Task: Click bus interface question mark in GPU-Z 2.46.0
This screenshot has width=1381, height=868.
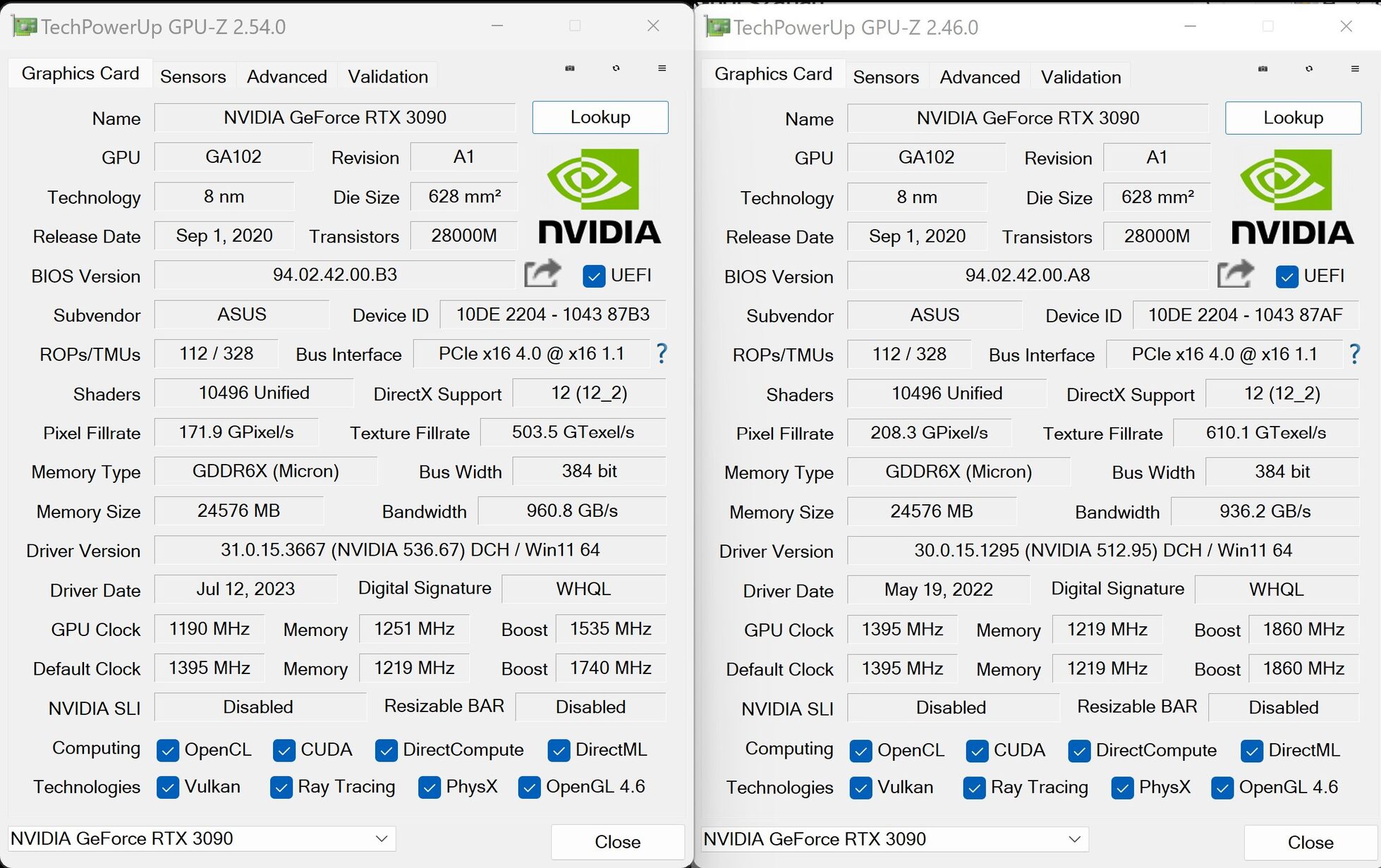Action: [1355, 354]
